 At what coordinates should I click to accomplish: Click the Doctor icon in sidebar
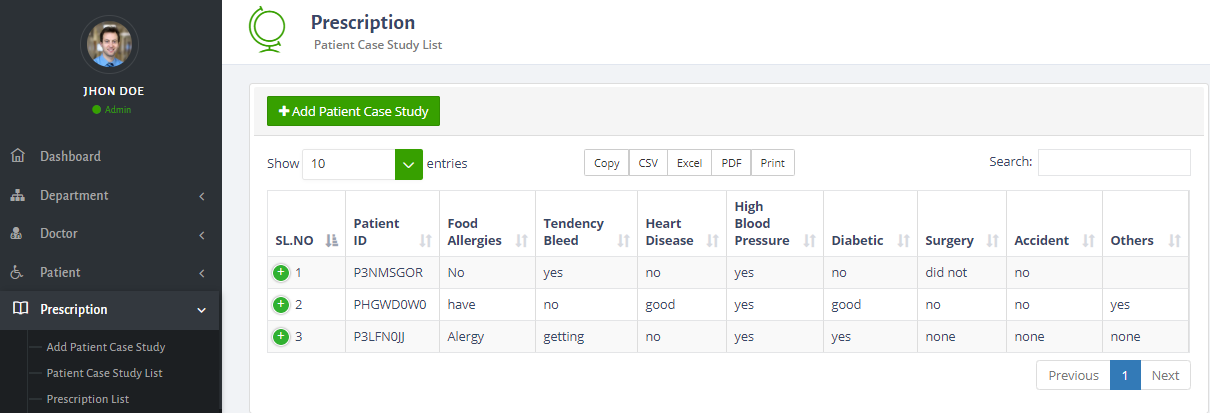tap(17, 234)
